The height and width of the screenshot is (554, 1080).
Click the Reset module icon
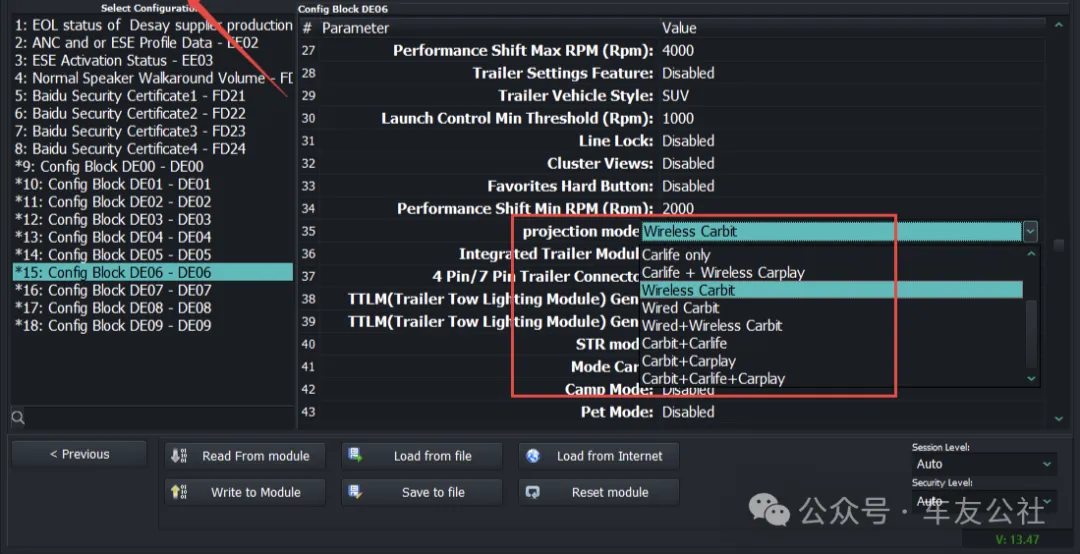point(534,492)
